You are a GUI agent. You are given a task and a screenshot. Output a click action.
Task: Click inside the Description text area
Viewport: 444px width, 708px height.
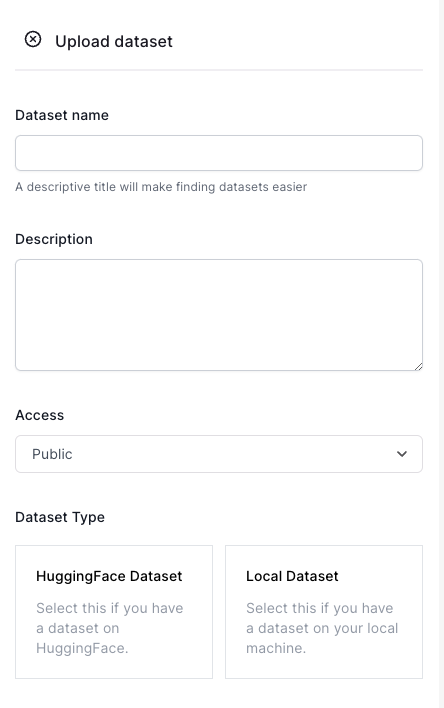(219, 315)
